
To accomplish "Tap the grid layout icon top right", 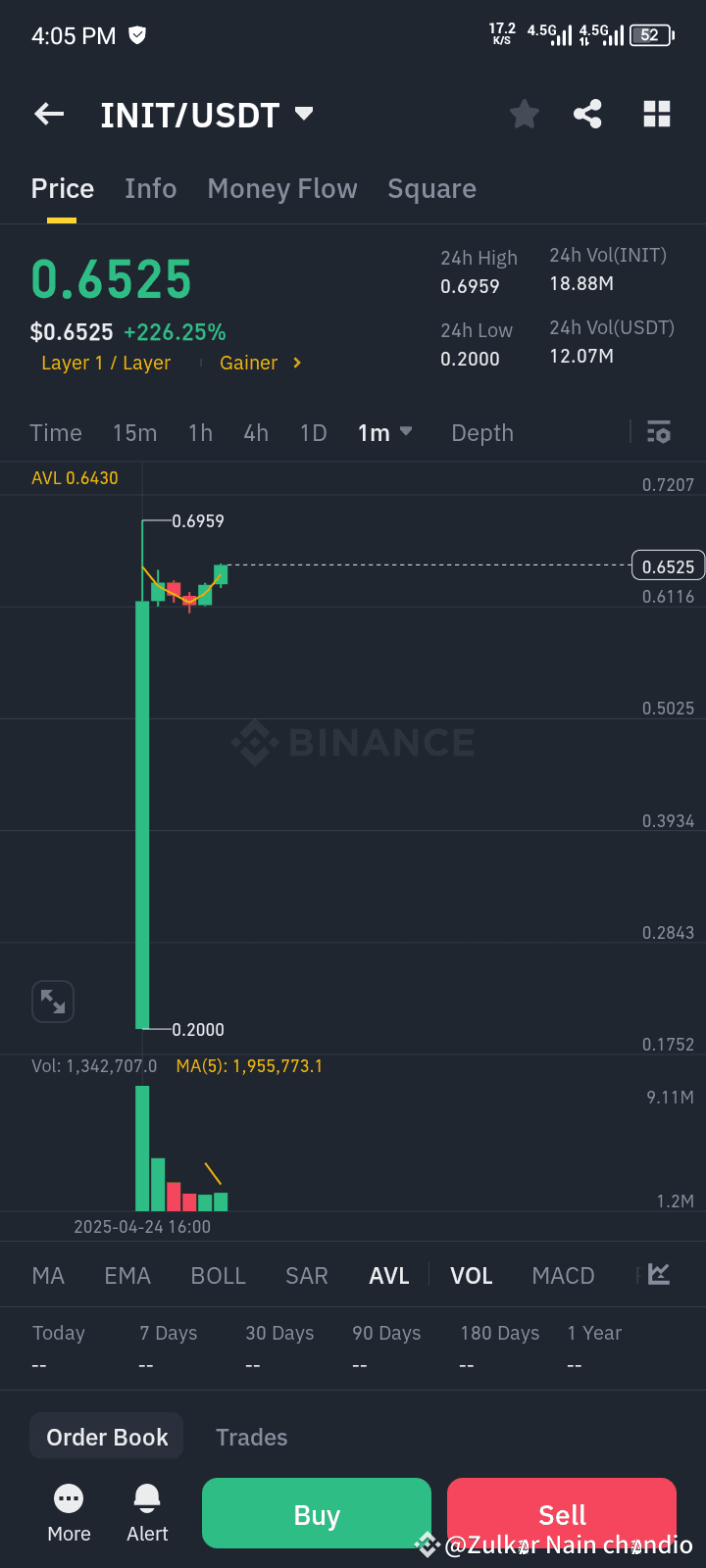I will [x=656, y=114].
